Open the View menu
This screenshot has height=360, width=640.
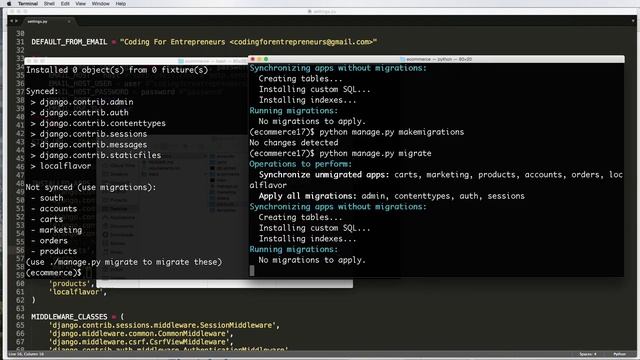click(80, 4)
